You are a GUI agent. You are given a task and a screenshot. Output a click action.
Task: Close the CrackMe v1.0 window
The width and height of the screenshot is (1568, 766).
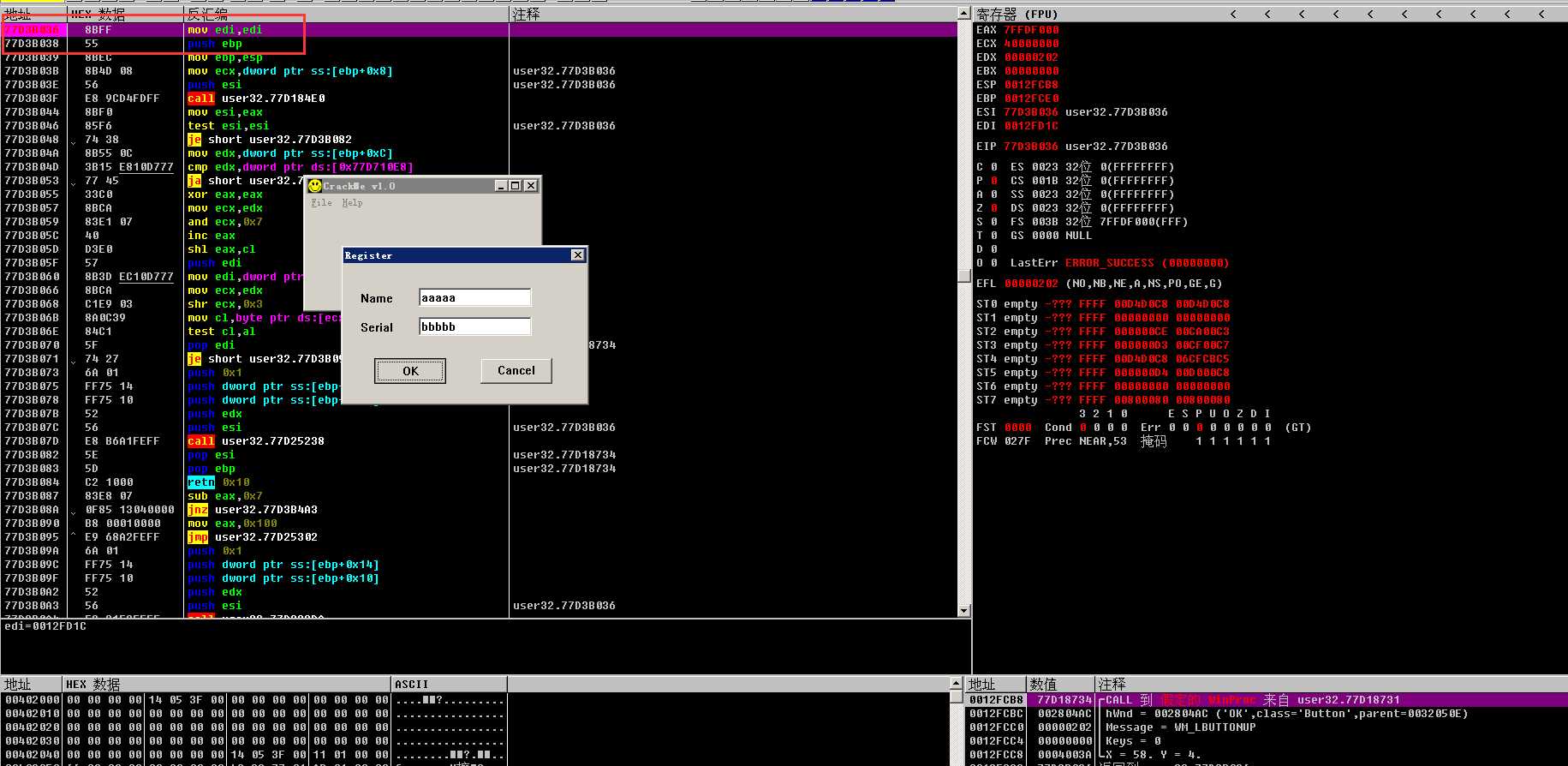(x=531, y=186)
